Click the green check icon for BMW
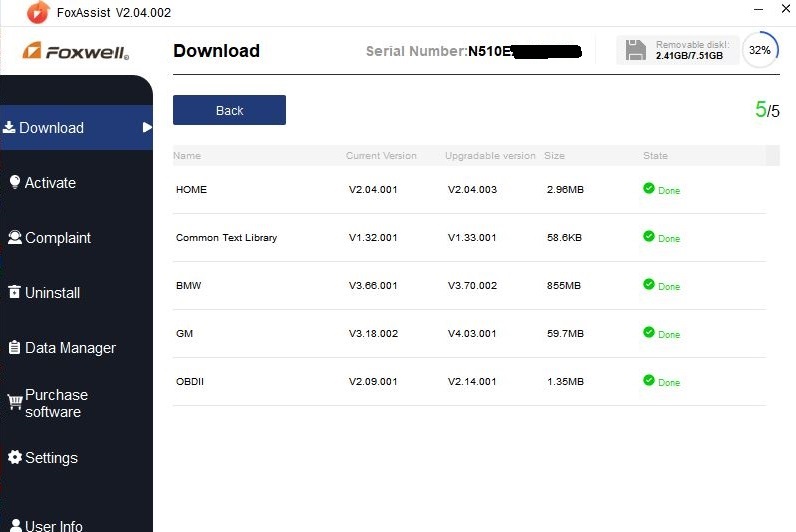Screen dimensions: 796x532 (x=648, y=284)
